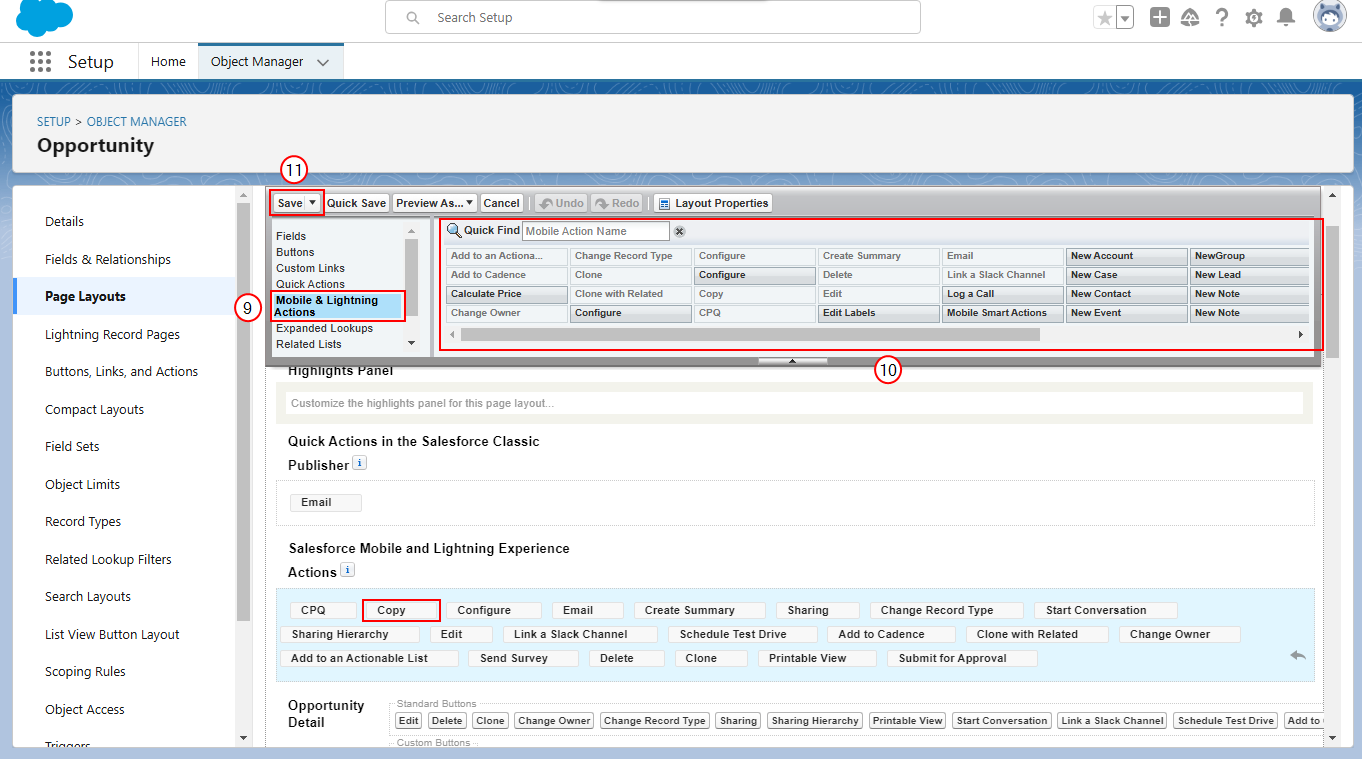Screen dimensions: 1362x759
Task: Open the user profile avatar
Action: 1329,17
